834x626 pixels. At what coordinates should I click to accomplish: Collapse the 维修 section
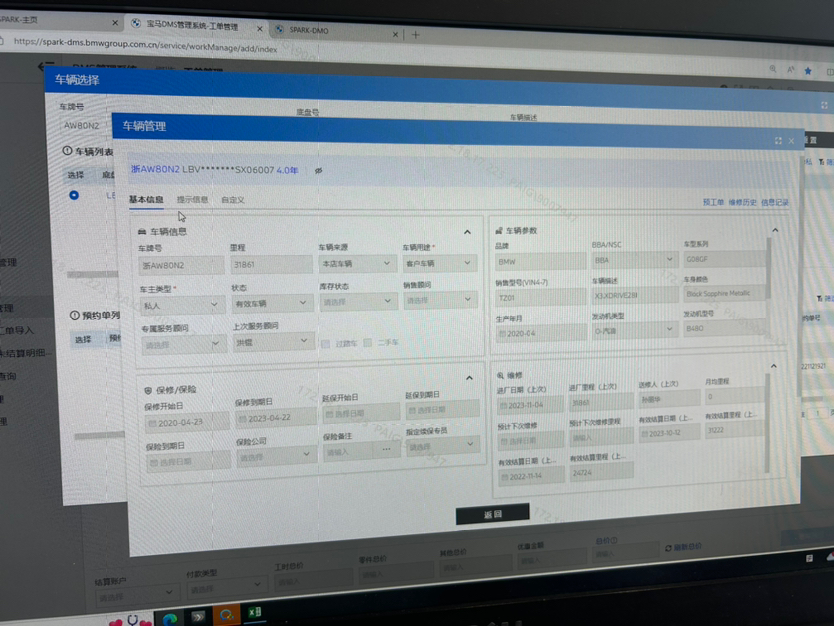pyautogui.click(x=774, y=366)
